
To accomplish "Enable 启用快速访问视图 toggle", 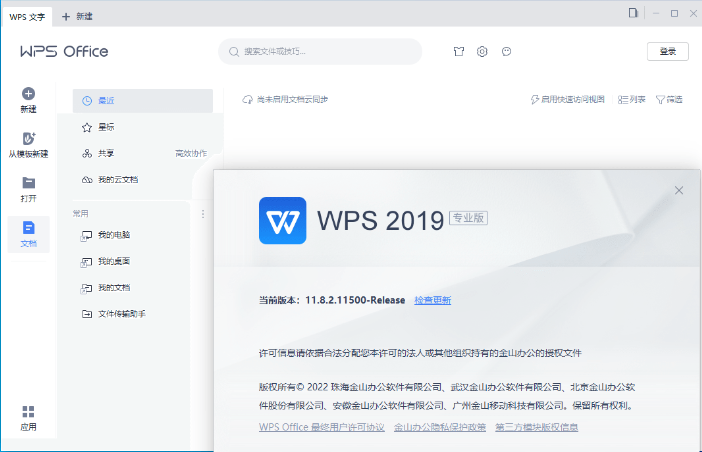I will point(567,100).
